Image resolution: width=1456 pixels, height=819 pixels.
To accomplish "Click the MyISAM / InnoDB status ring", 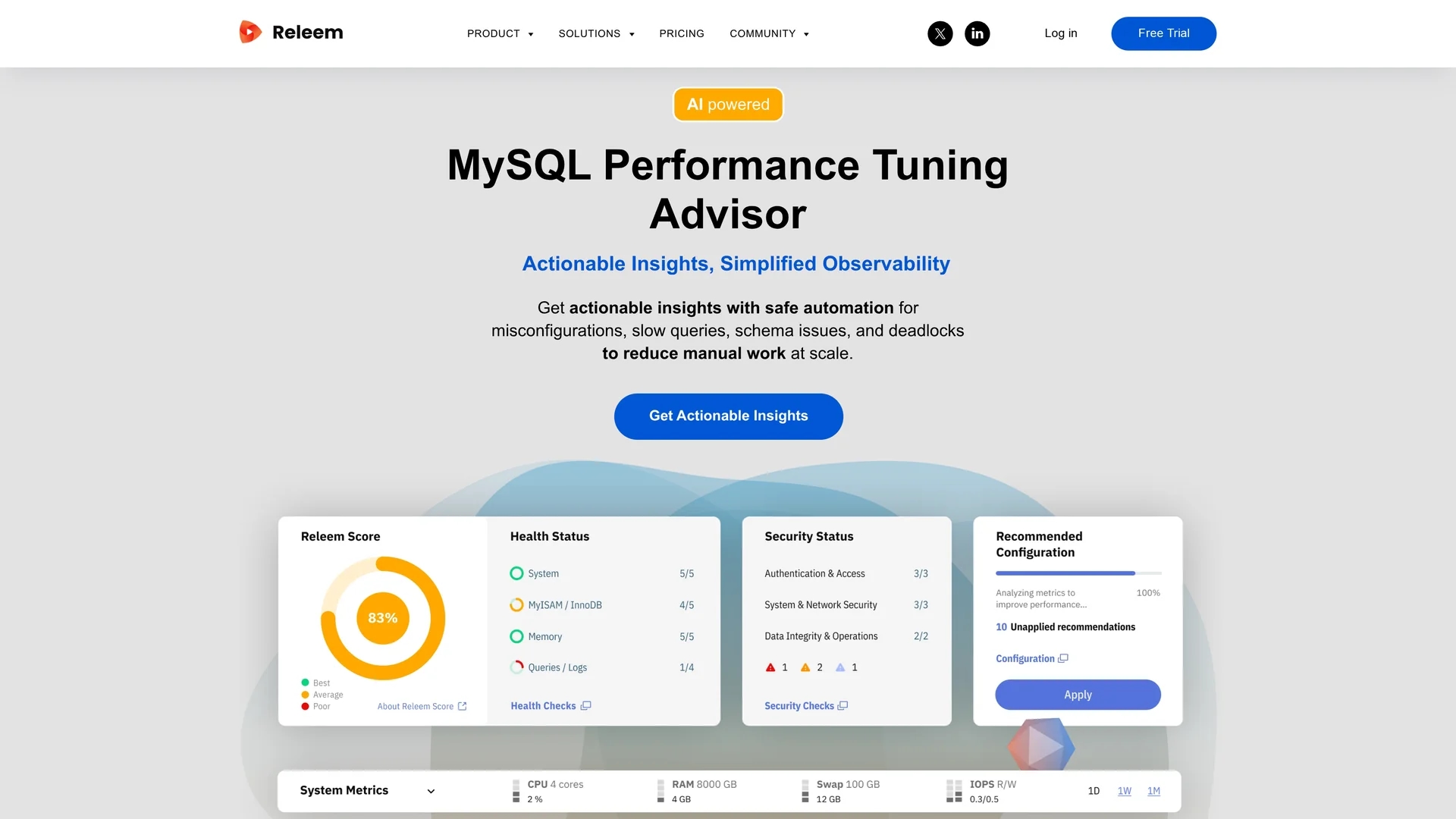I will [516, 605].
